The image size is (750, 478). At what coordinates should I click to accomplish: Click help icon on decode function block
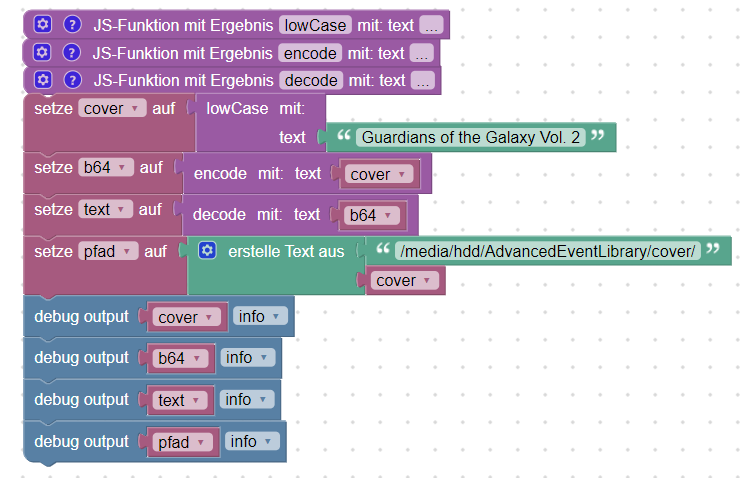[72, 80]
